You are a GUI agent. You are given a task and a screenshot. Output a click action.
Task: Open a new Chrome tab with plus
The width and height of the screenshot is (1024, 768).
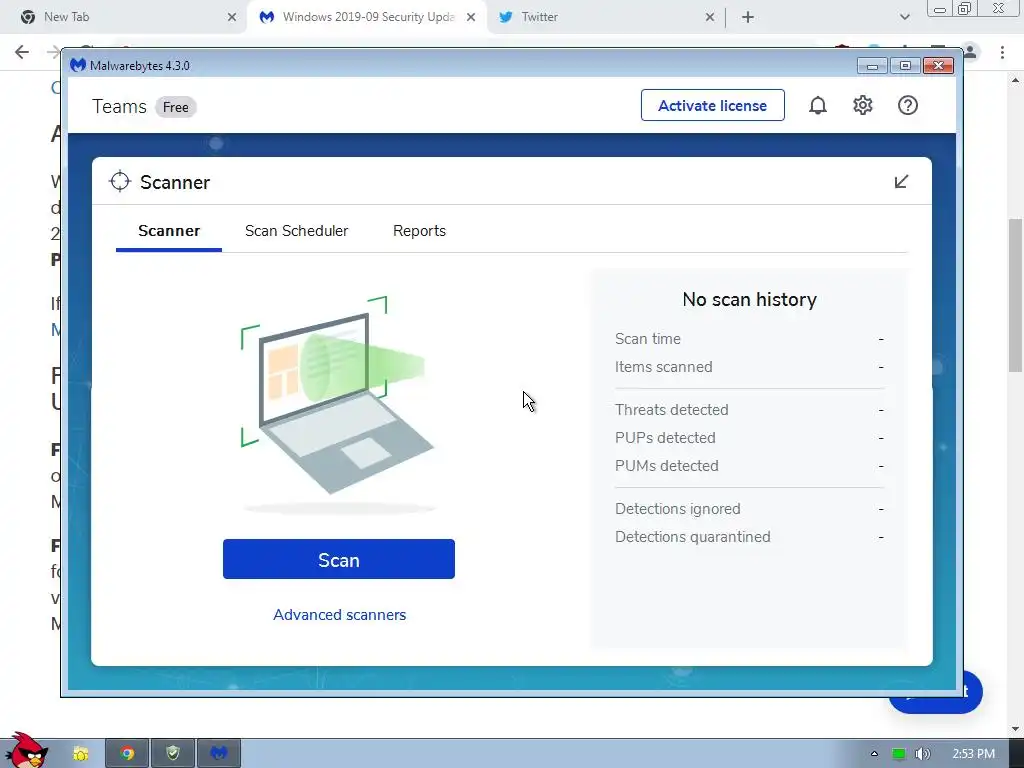(748, 17)
